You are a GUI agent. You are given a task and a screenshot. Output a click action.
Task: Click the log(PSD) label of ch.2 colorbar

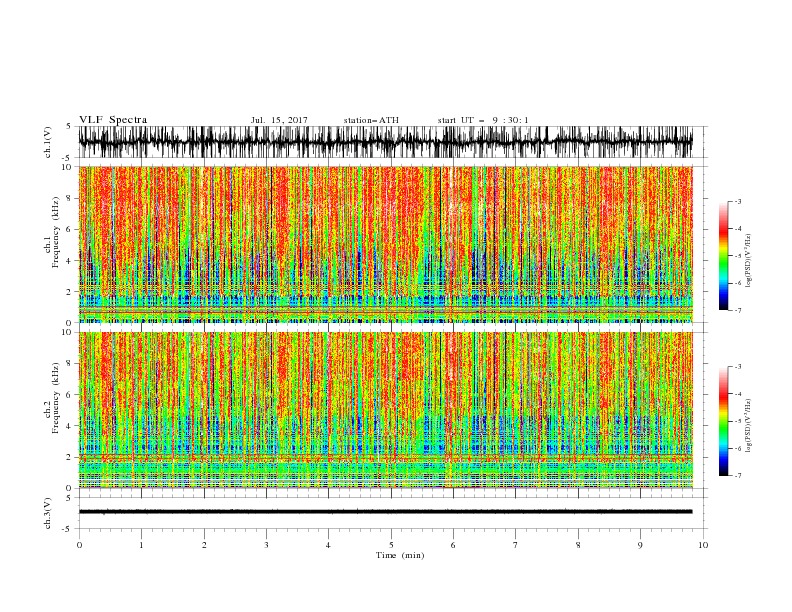(748, 426)
